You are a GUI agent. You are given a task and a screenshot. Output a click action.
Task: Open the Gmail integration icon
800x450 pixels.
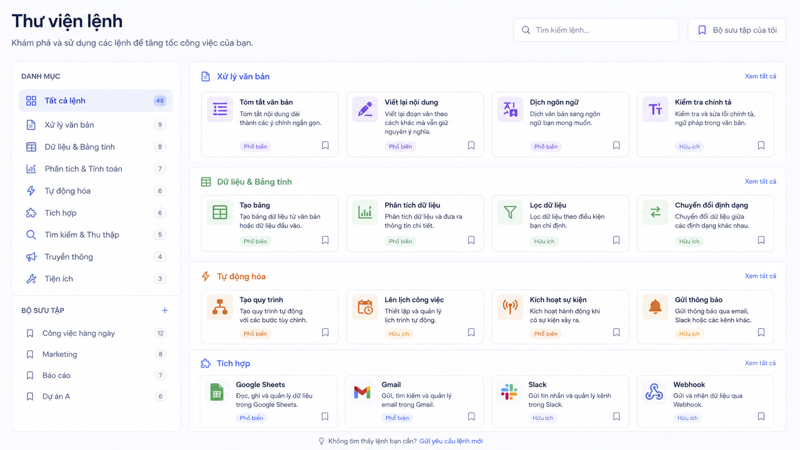point(362,392)
